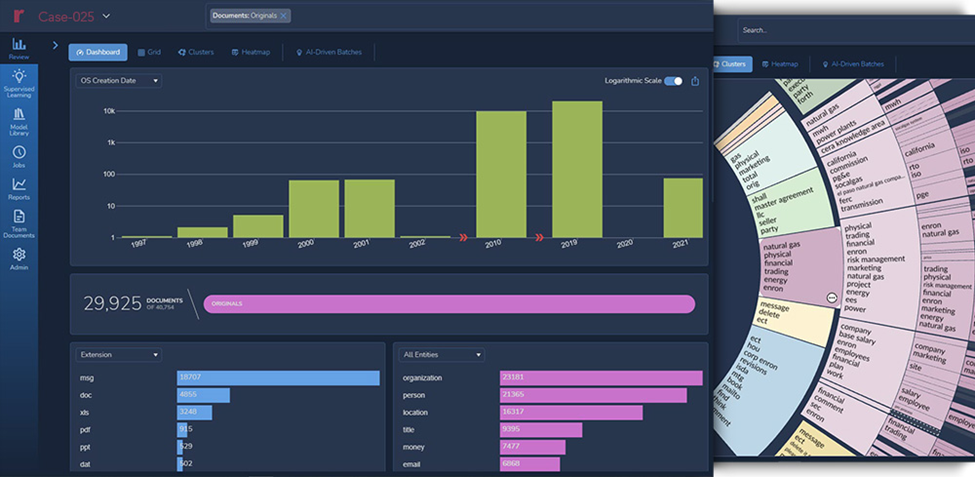The width and height of the screenshot is (975, 477).
Task: Click red skip arrows between 2002 and 2010
Action: pos(463,237)
